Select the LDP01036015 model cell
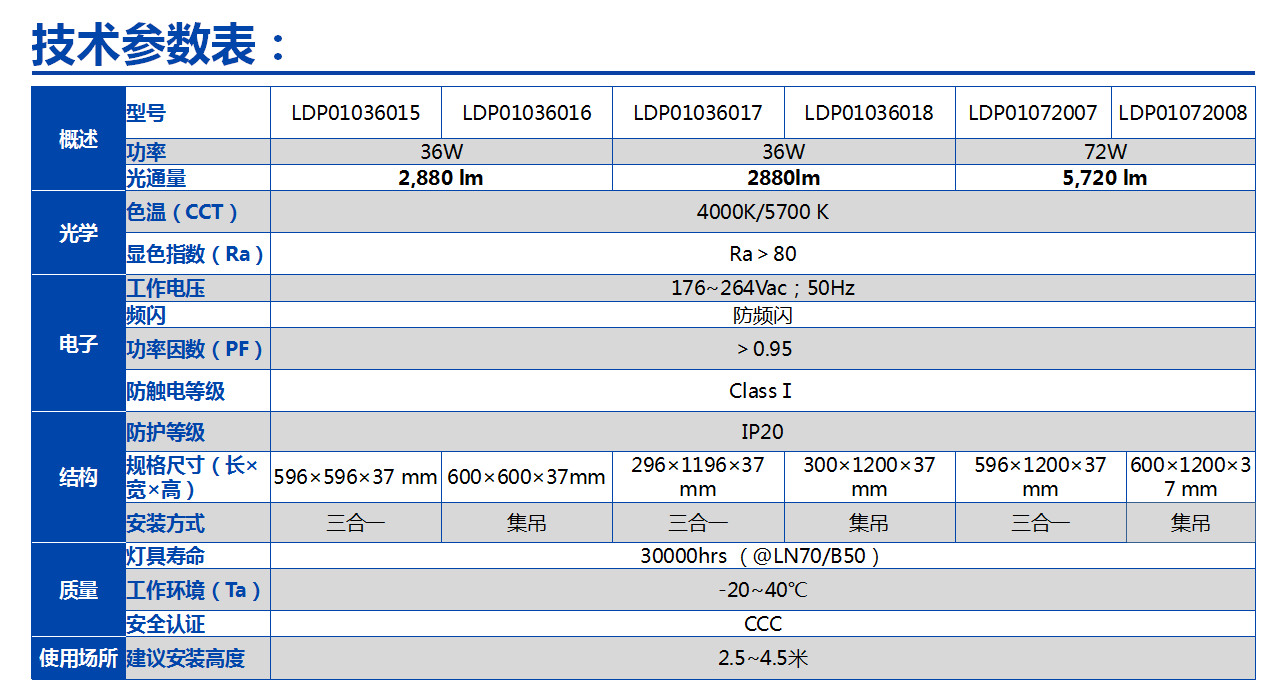The height and width of the screenshot is (698, 1287). click(x=355, y=113)
